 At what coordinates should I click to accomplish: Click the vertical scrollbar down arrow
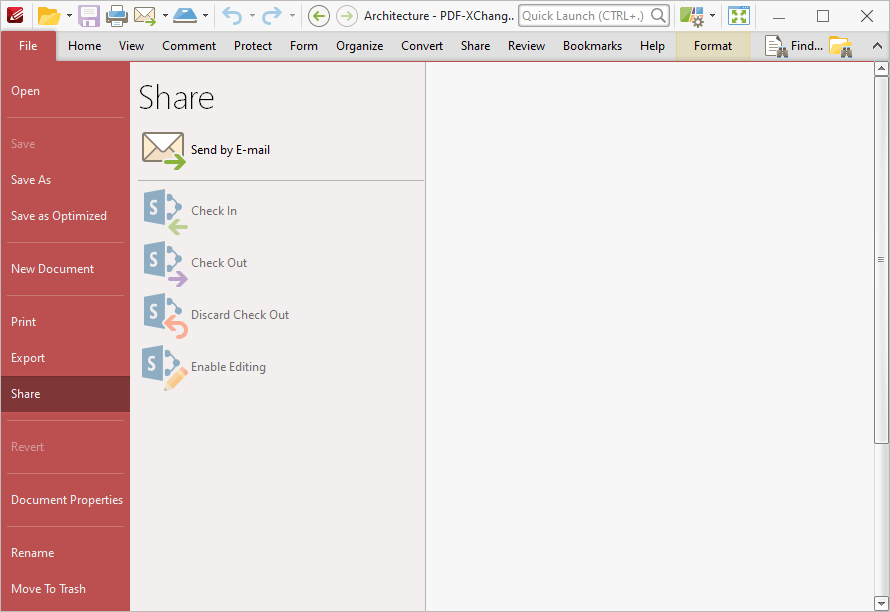pyautogui.click(x=881, y=601)
